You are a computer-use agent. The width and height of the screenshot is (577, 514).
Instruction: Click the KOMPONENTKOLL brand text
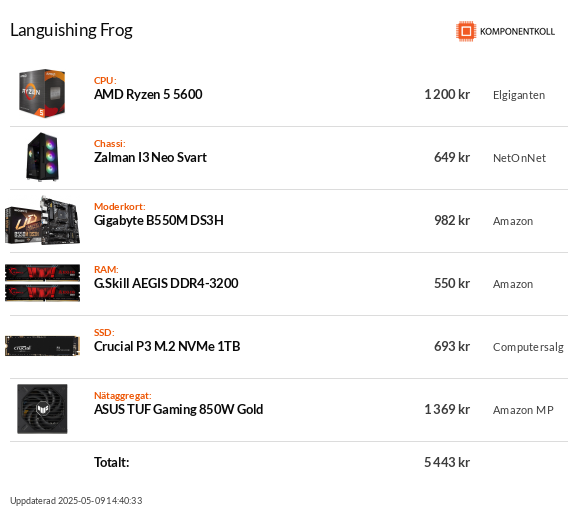click(x=517, y=32)
